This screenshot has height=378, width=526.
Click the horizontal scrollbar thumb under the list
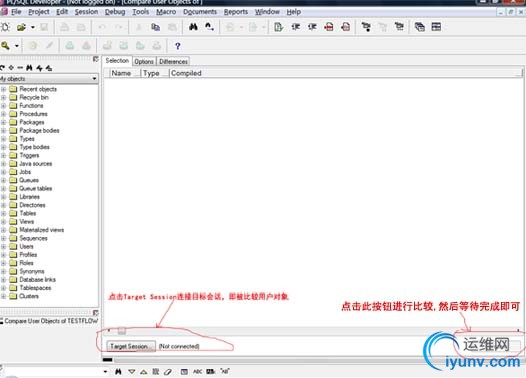click(x=122, y=331)
